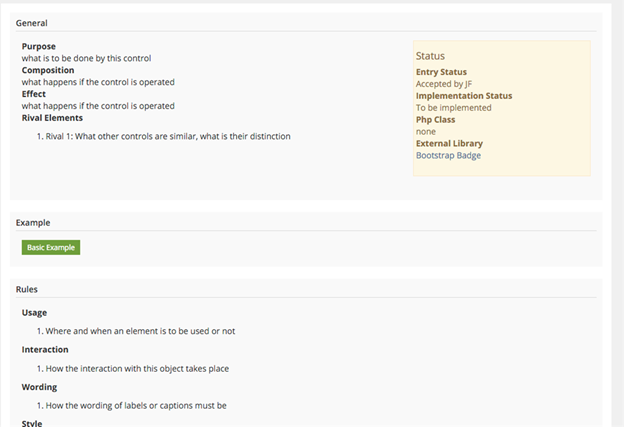Click the green Basic Example button
The height and width of the screenshot is (427, 624).
[x=50, y=247]
